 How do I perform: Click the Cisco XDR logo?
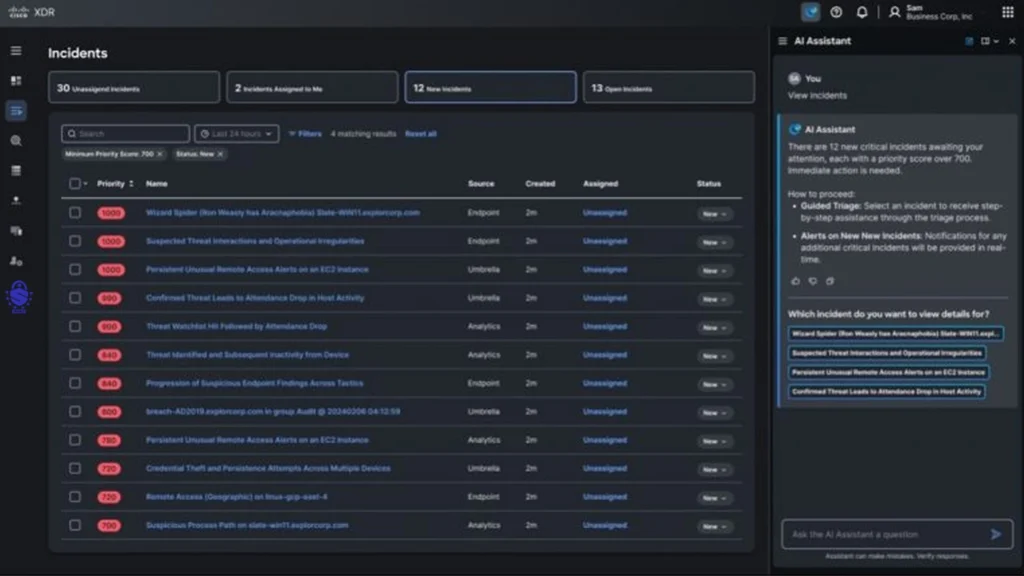31,12
